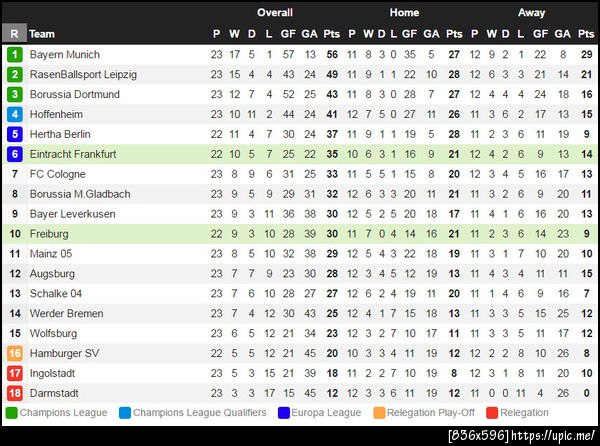
Task: Click Ingolstadt's red rank 17 badge
Action: pos(14,373)
